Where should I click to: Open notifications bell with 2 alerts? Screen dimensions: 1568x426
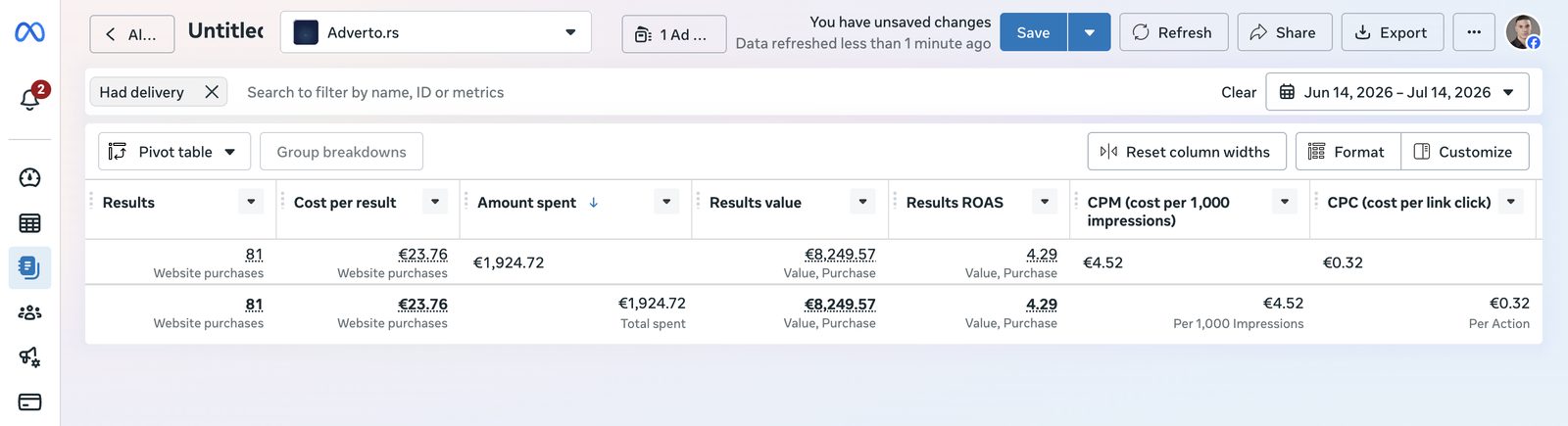coord(30,98)
